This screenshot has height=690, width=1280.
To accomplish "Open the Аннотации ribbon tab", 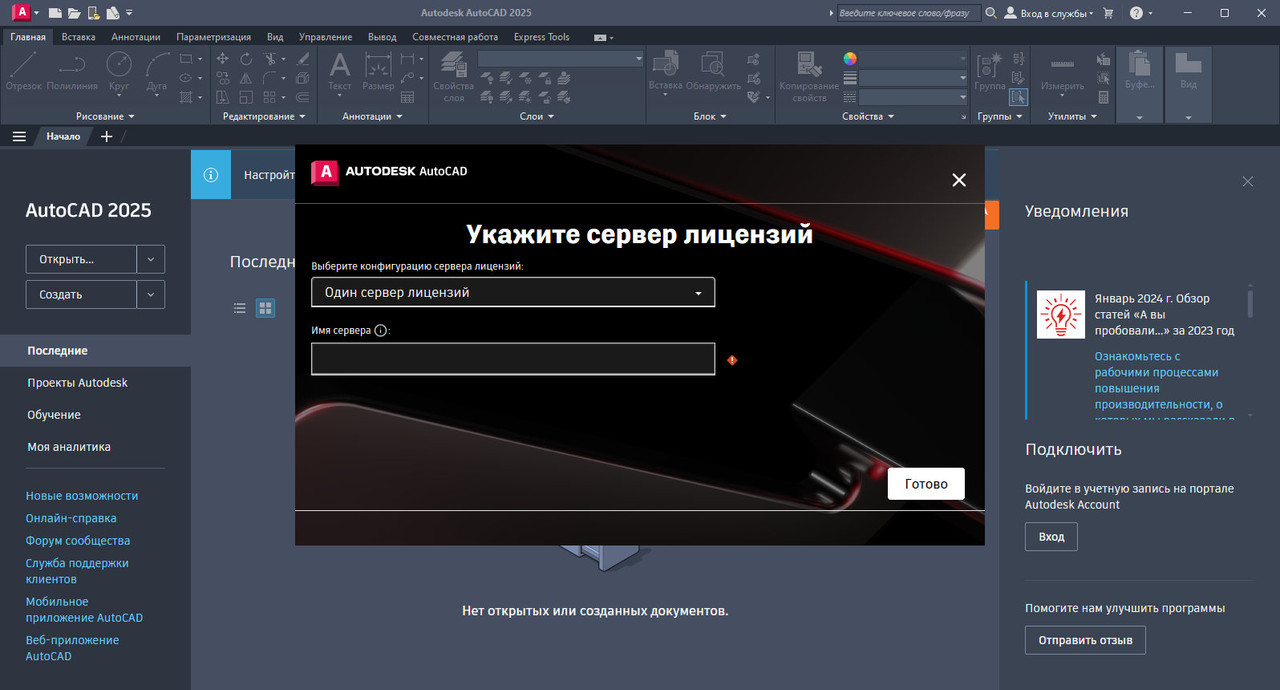I will pyautogui.click(x=136, y=37).
